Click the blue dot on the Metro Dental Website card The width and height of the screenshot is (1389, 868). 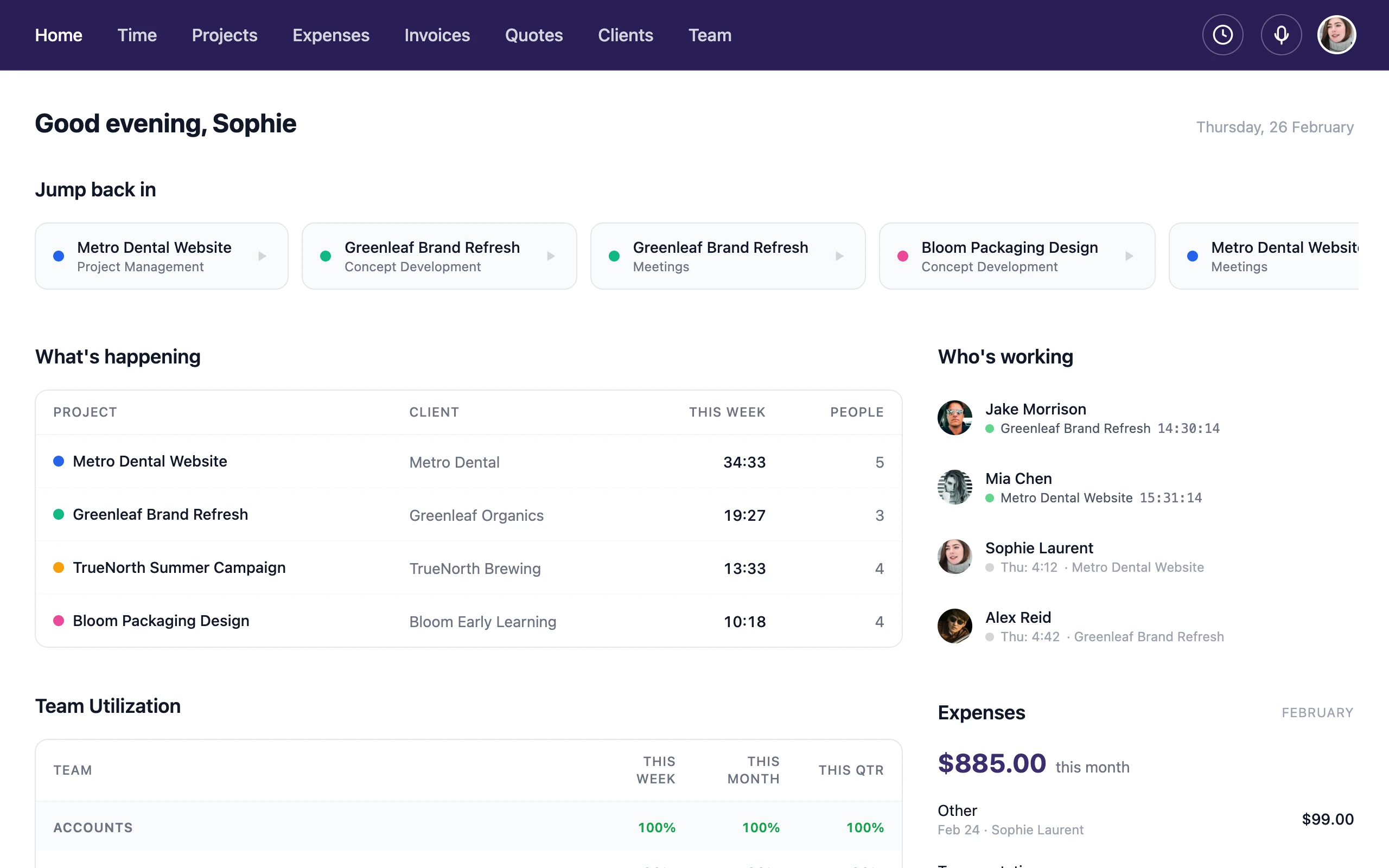[58, 256]
